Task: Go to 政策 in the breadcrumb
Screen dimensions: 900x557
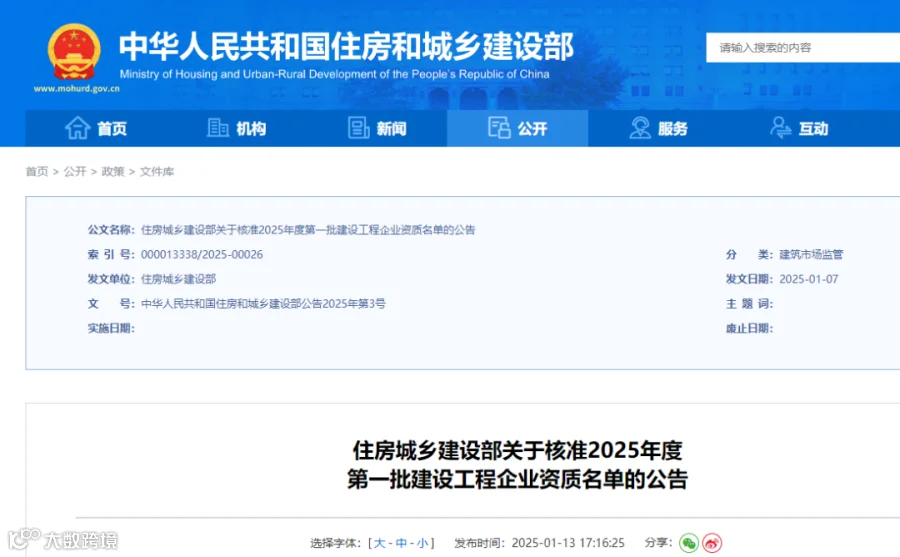Action: point(113,171)
